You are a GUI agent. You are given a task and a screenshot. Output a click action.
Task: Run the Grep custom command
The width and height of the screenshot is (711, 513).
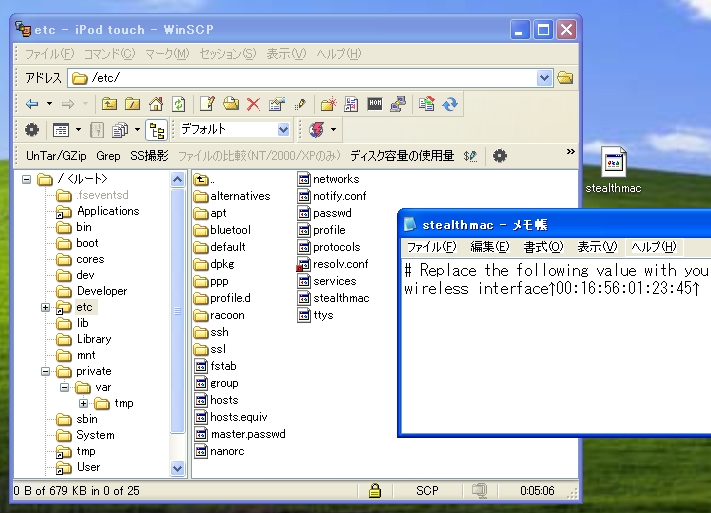click(x=108, y=156)
